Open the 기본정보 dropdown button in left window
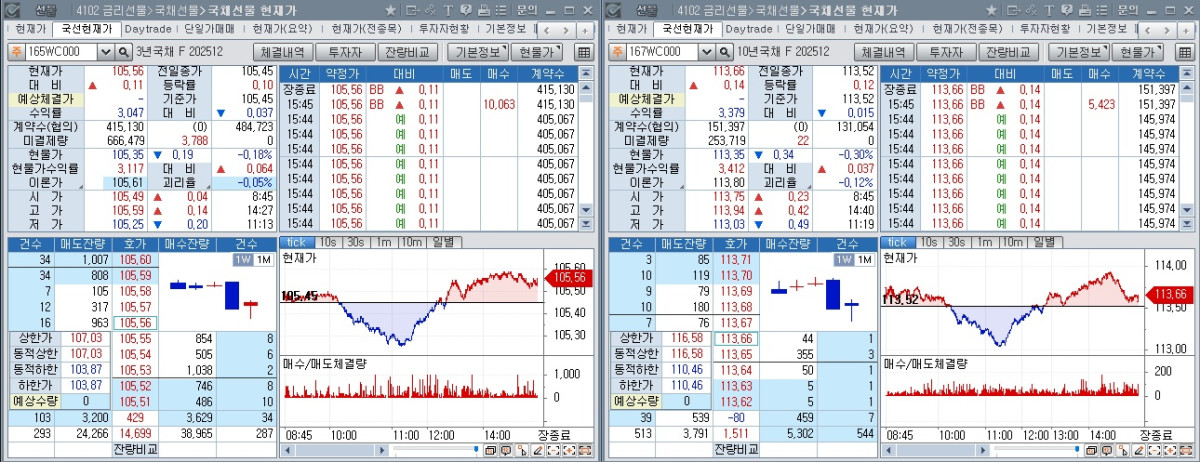 477,52
